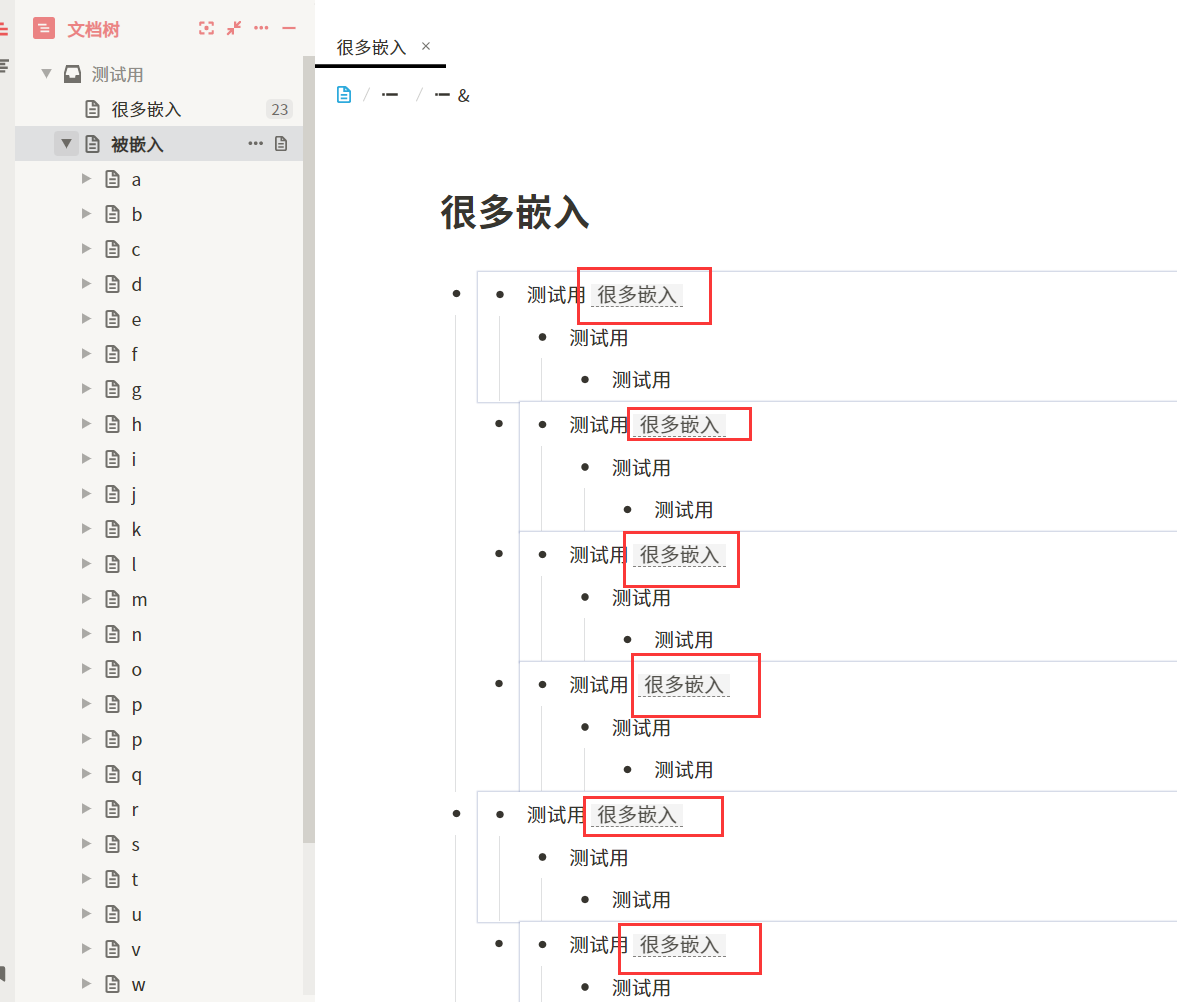Click the file icon of document m
This screenshot has width=1177, height=1002.
(x=113, y=599)
